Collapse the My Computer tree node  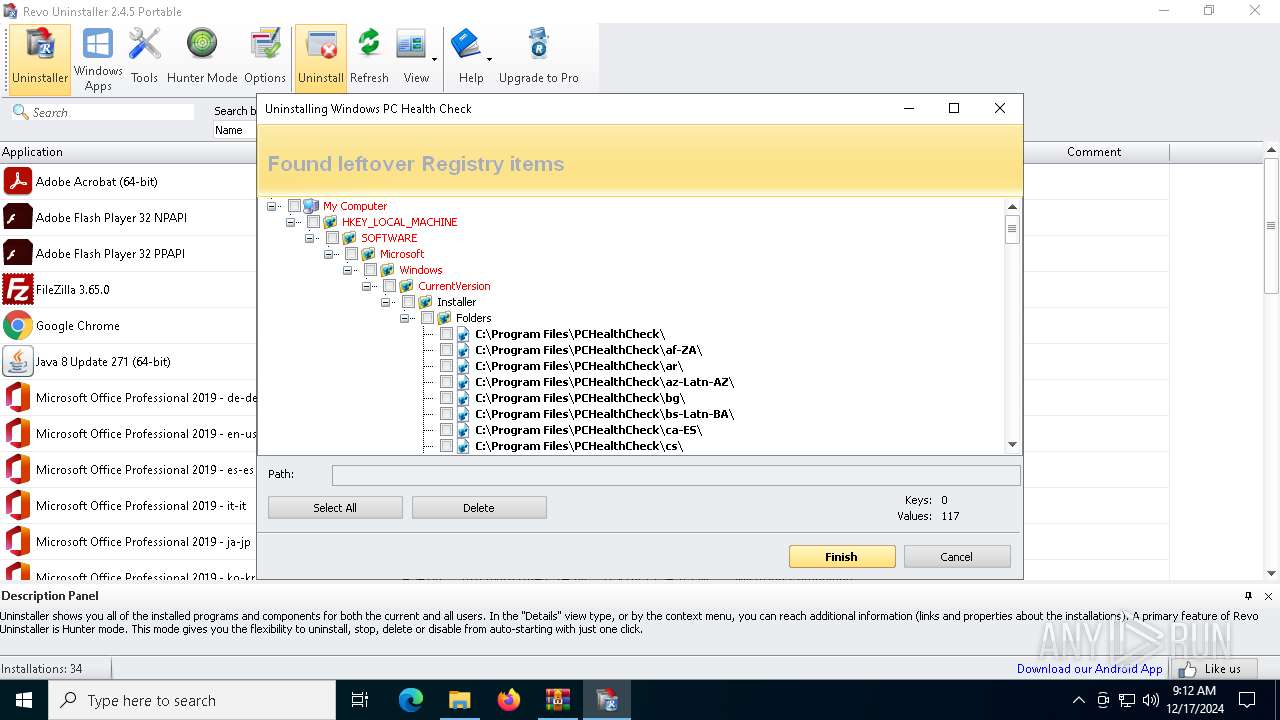tap(272, 206)
